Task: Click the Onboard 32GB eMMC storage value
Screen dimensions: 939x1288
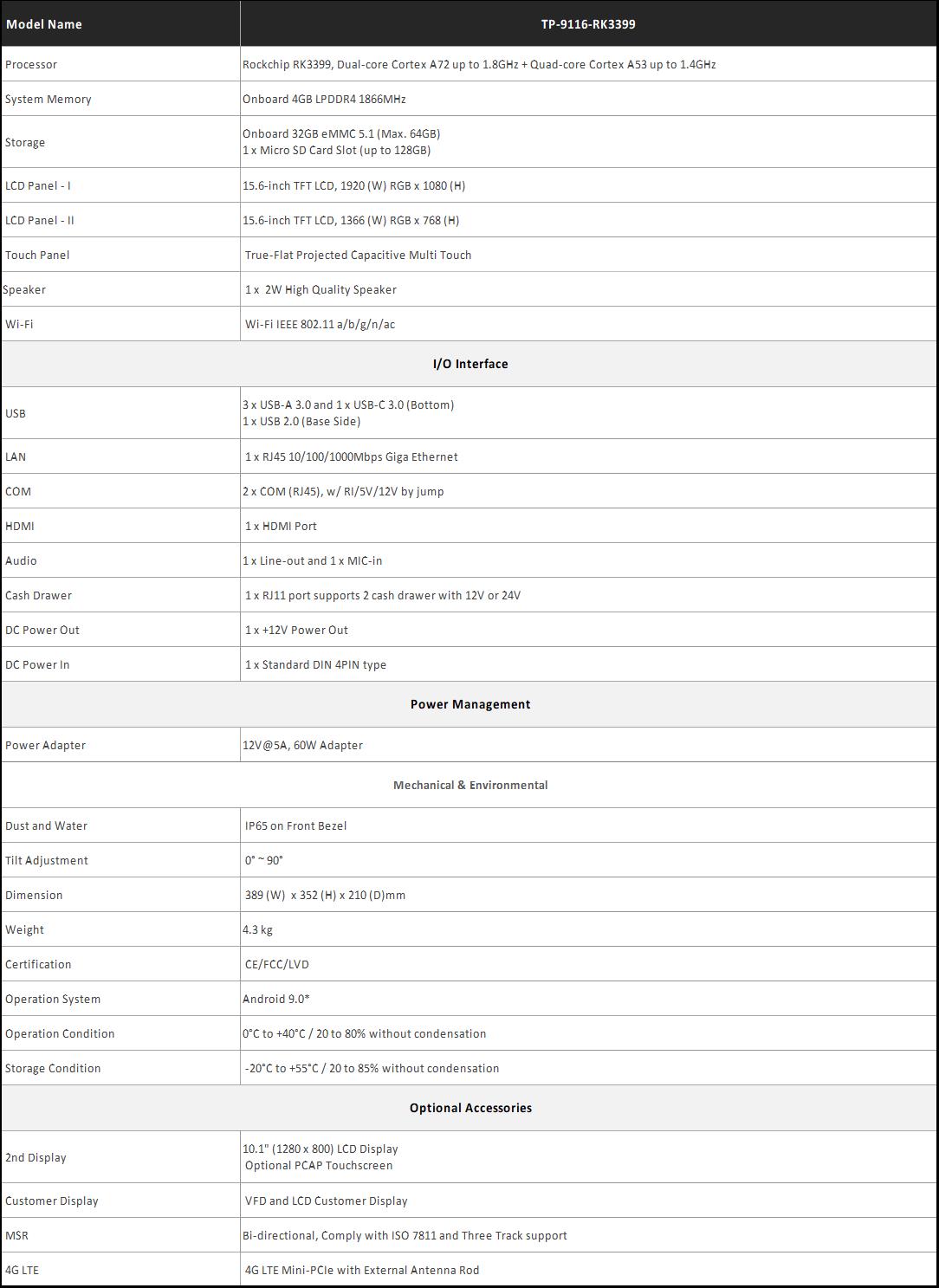Action: coord(341,133)
